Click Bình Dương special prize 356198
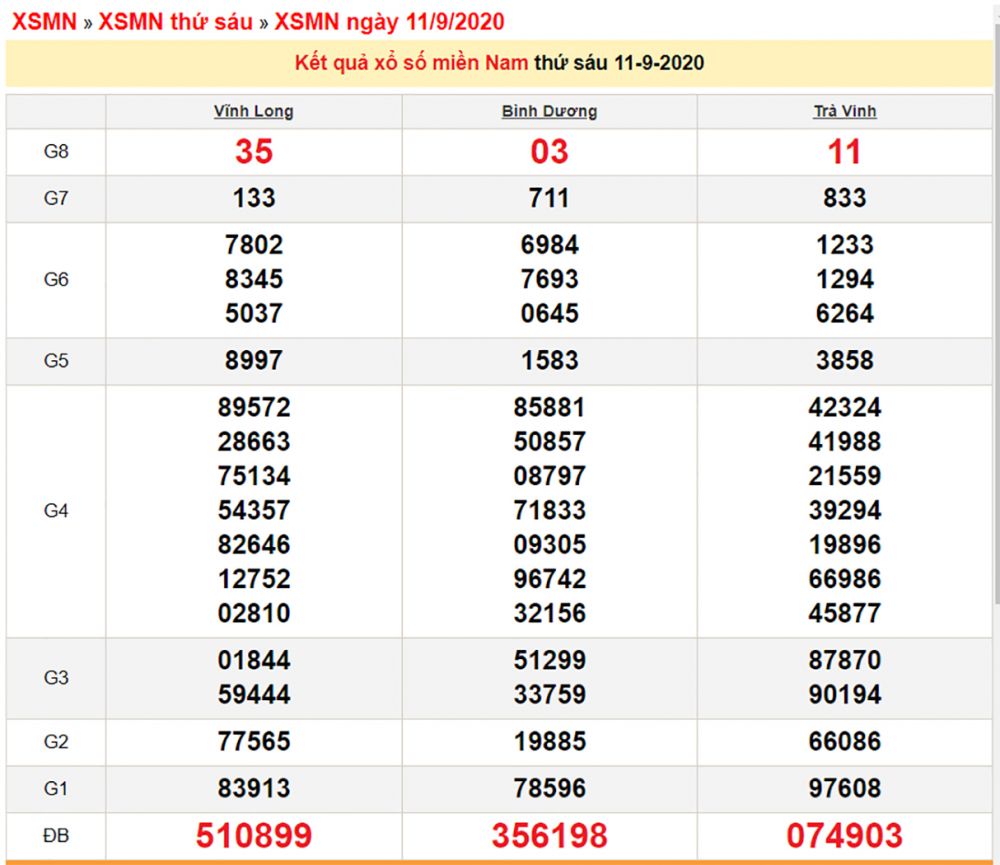 [x=549, y=834]
